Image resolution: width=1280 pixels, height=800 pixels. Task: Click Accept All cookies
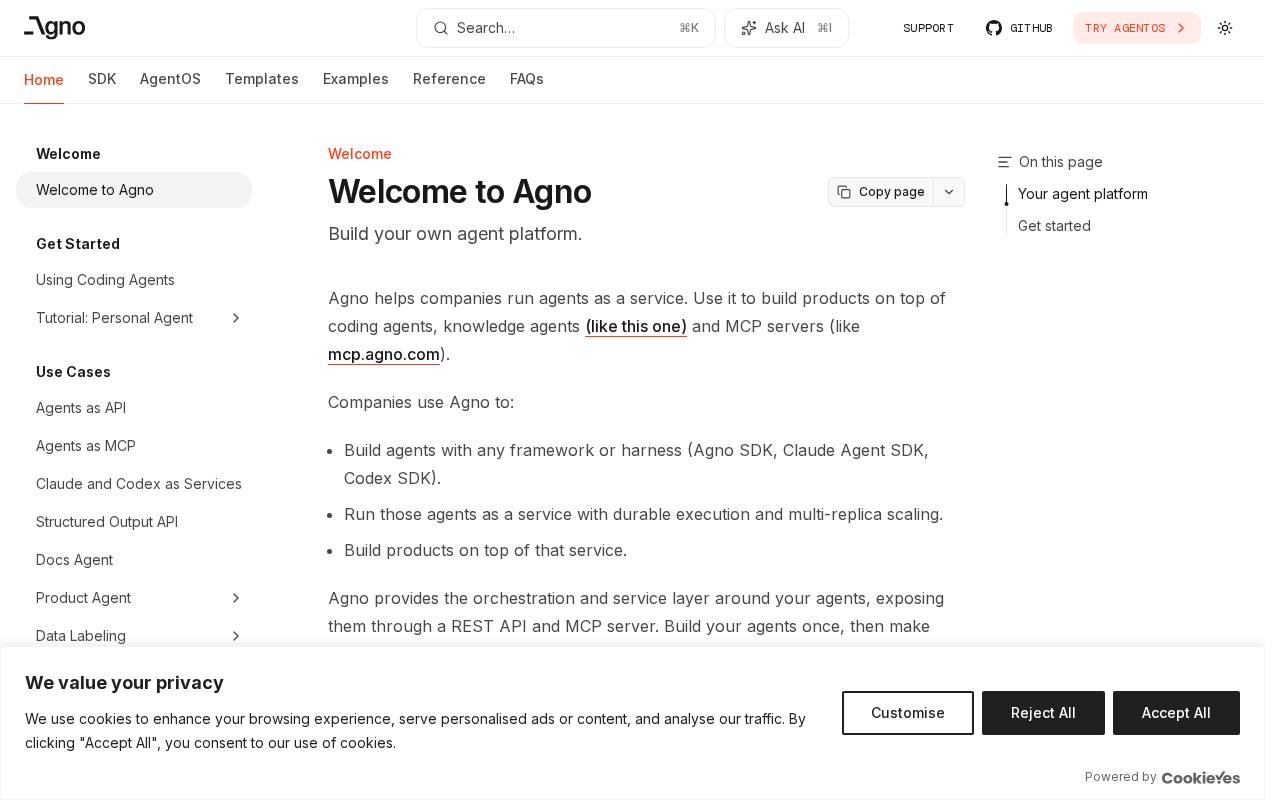pos(1176,713)
